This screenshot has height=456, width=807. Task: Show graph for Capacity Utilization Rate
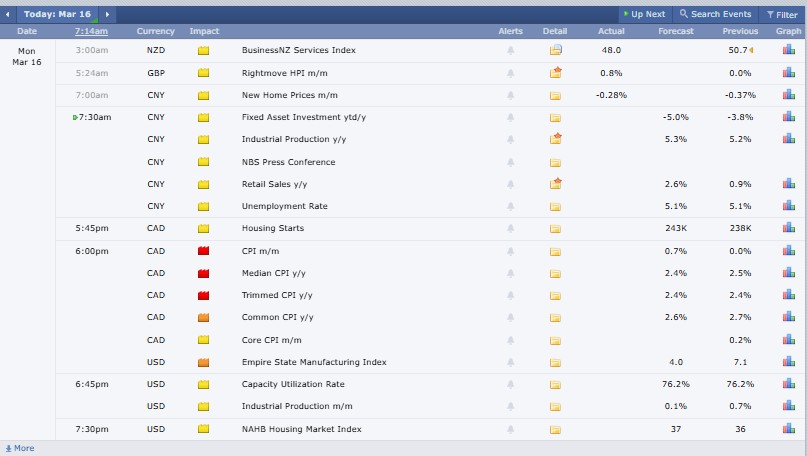coord(788,384)
